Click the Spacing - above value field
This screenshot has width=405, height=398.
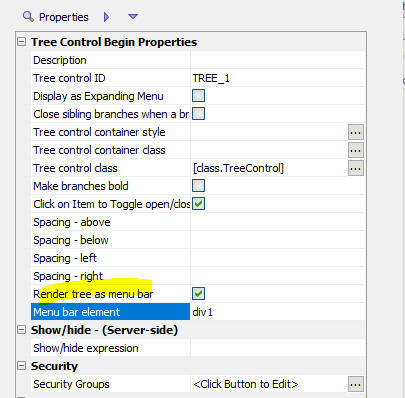pos(278,222)
